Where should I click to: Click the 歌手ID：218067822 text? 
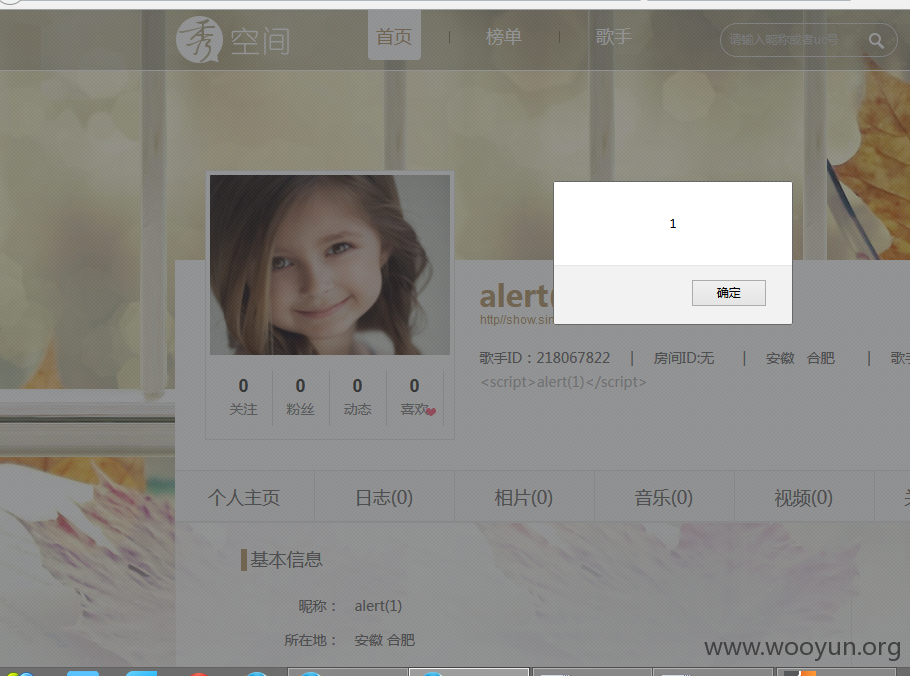[x=544, y=358]
